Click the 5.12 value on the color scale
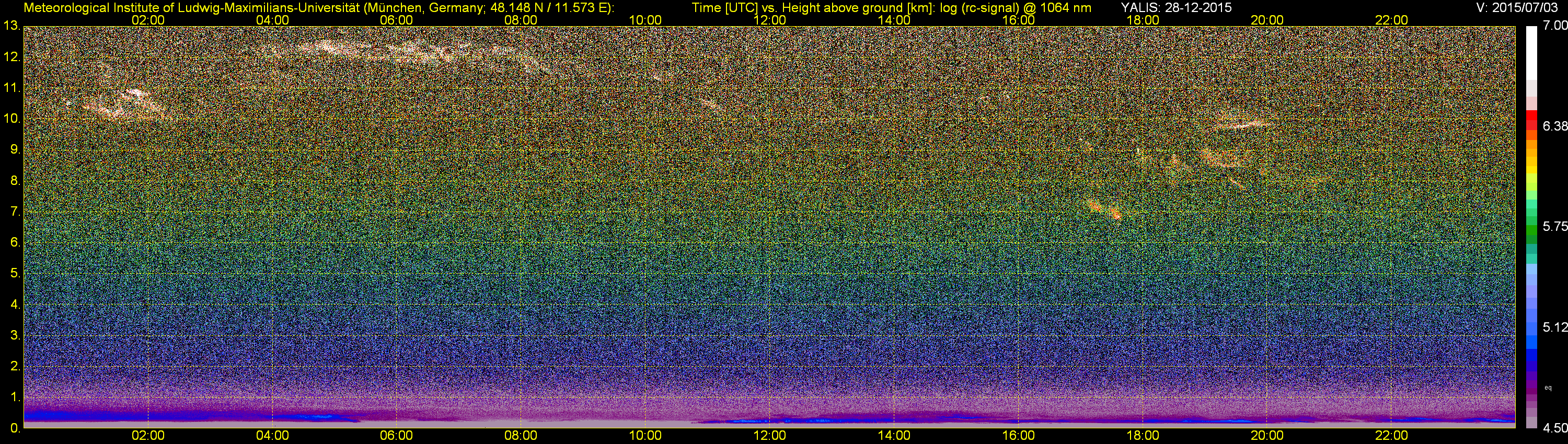Screen dimensions: 1568x444 [x=1555, y=327]
